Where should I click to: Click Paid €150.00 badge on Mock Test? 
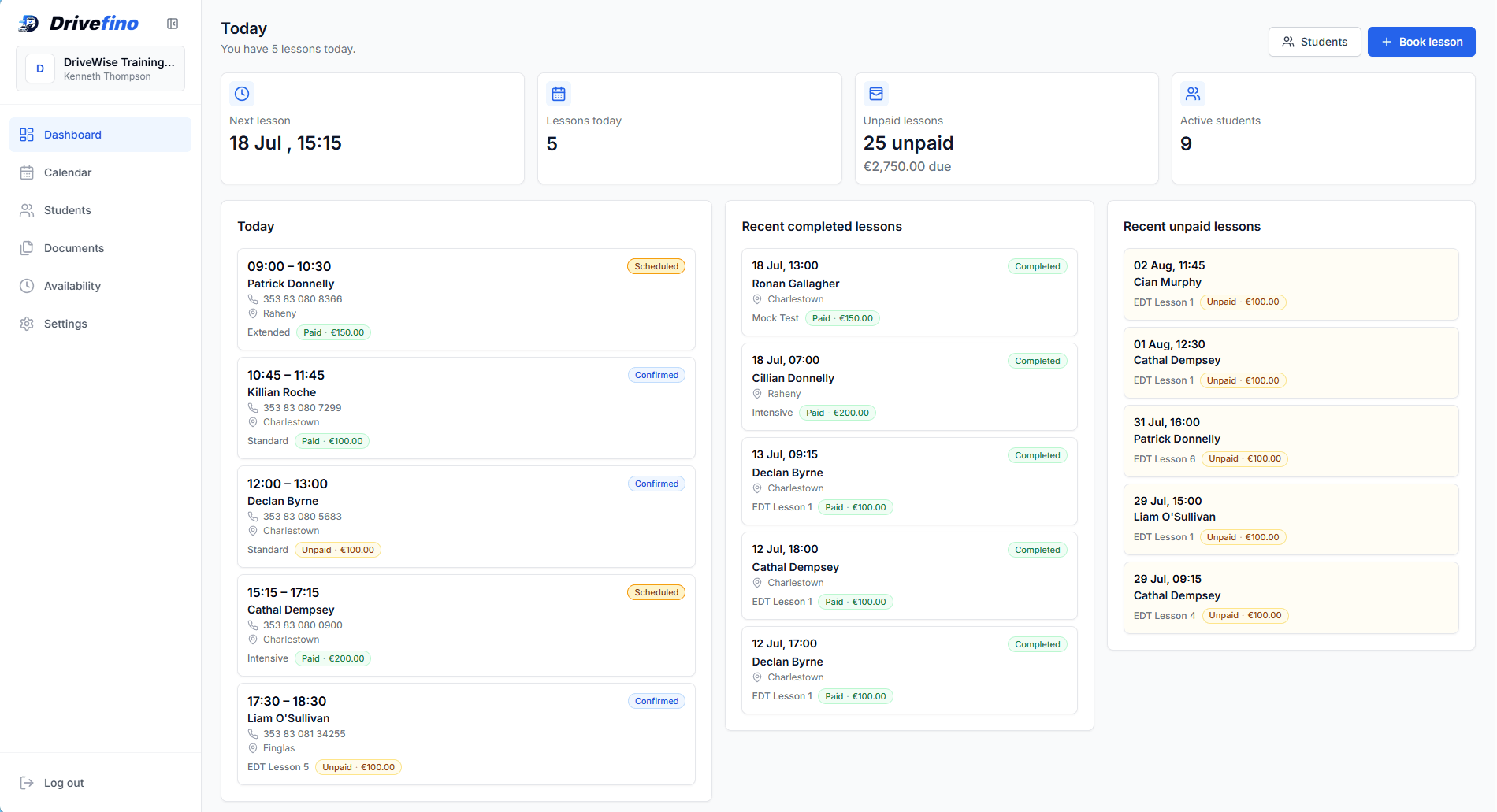coord(842,318)
